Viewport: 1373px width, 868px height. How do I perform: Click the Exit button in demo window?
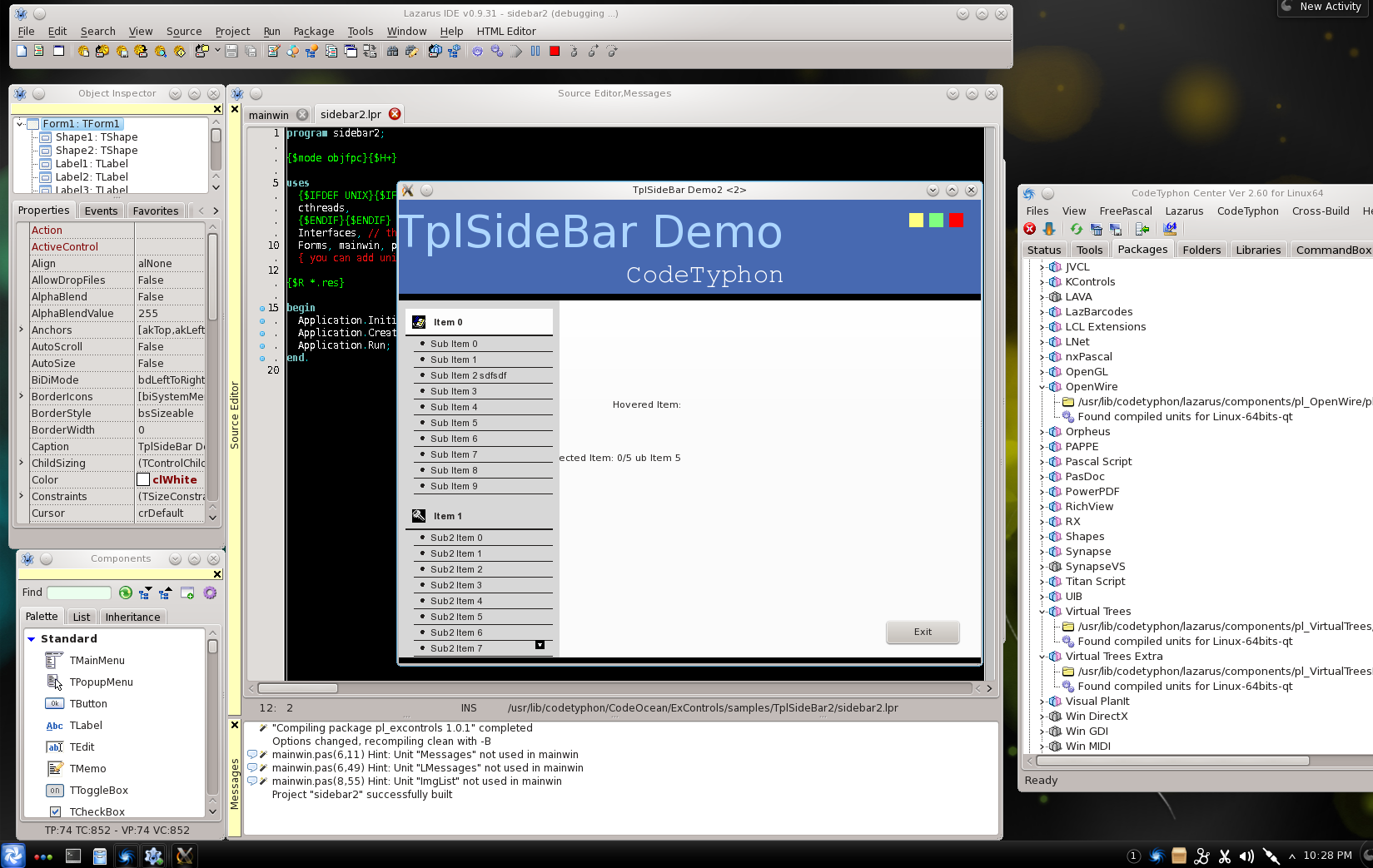923,632
